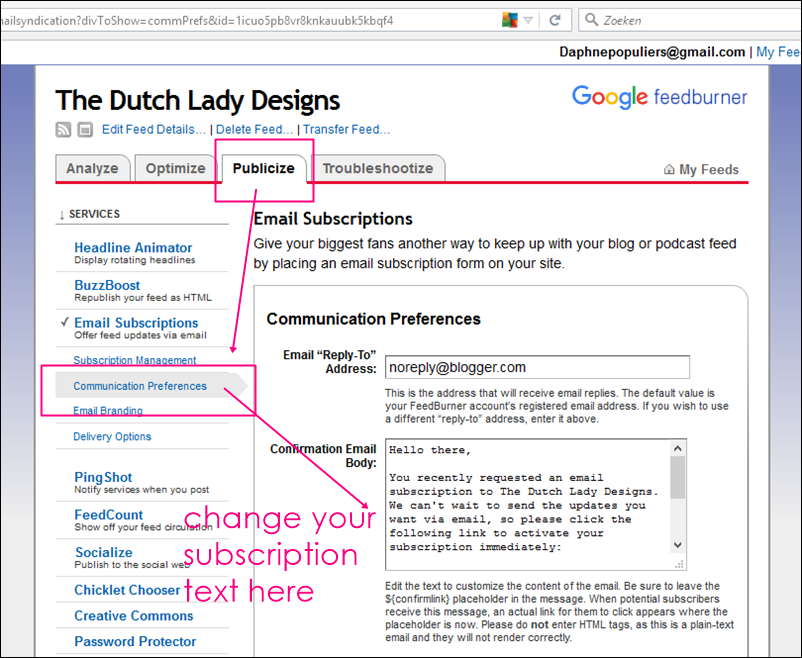Open the Socialize service
802x658 pixels.
(x=104, y=552)
